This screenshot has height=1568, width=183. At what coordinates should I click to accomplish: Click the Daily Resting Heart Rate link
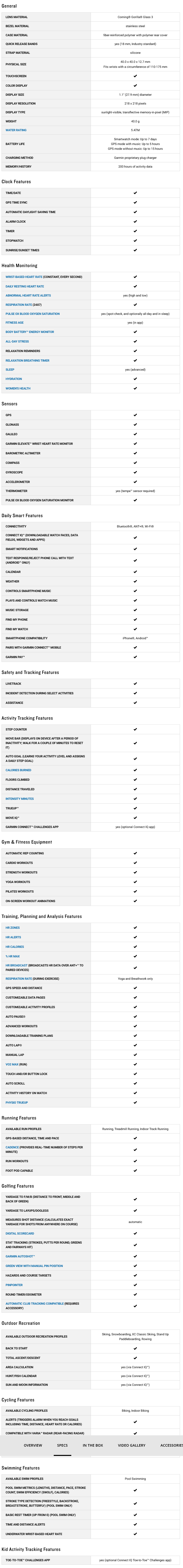(25, 286)
